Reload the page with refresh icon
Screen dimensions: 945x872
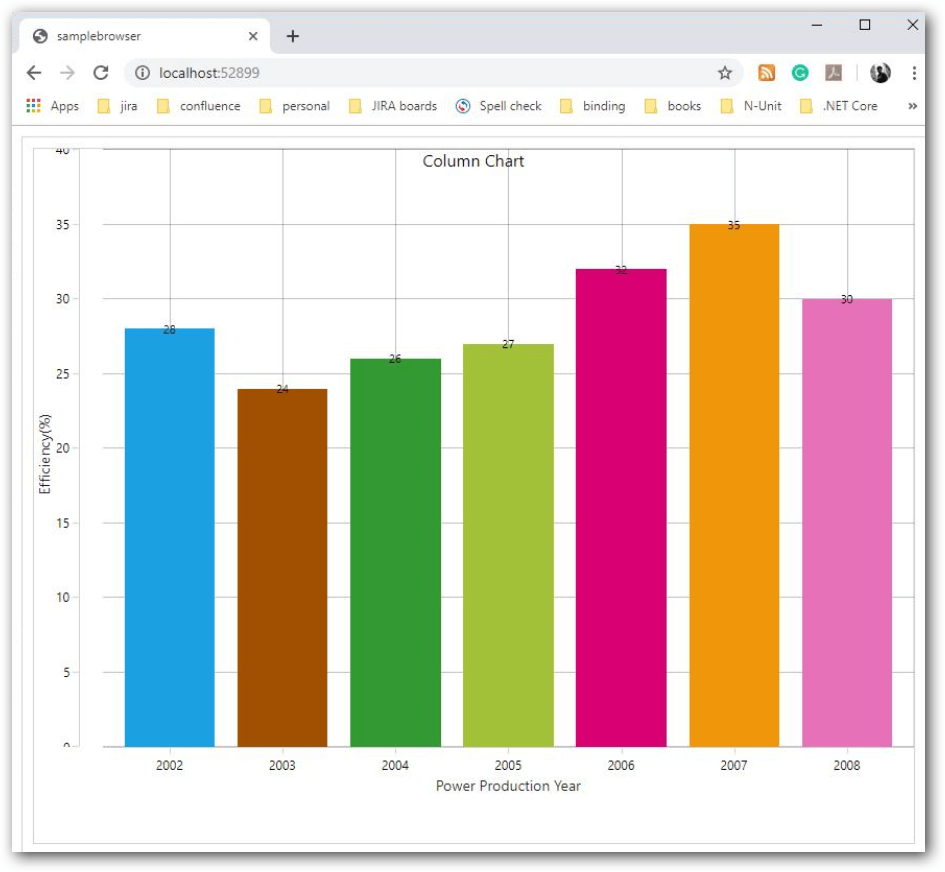click(x=100, y=73)
